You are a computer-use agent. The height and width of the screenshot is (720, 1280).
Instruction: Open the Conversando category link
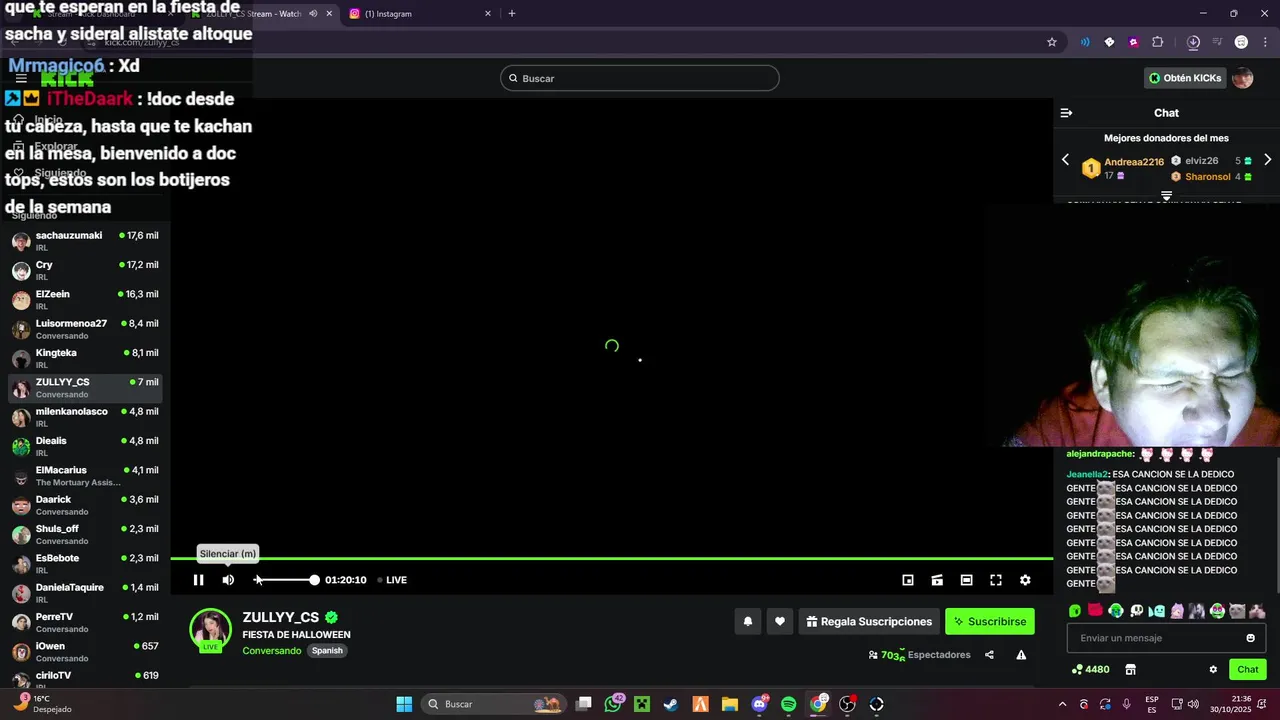[272, 651]
